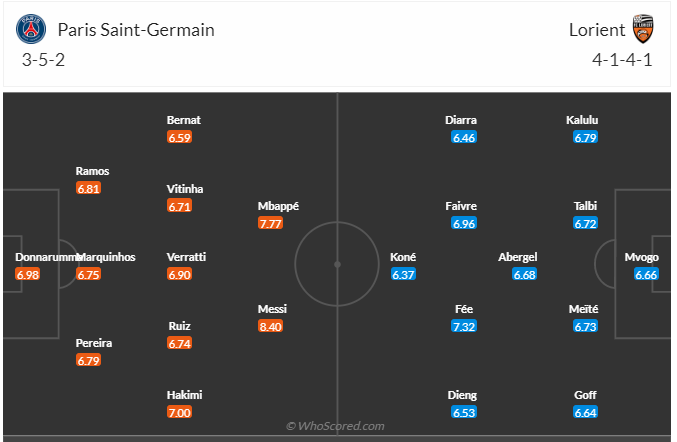Select Koné, Lorient's lone striker

pos(403,257)
